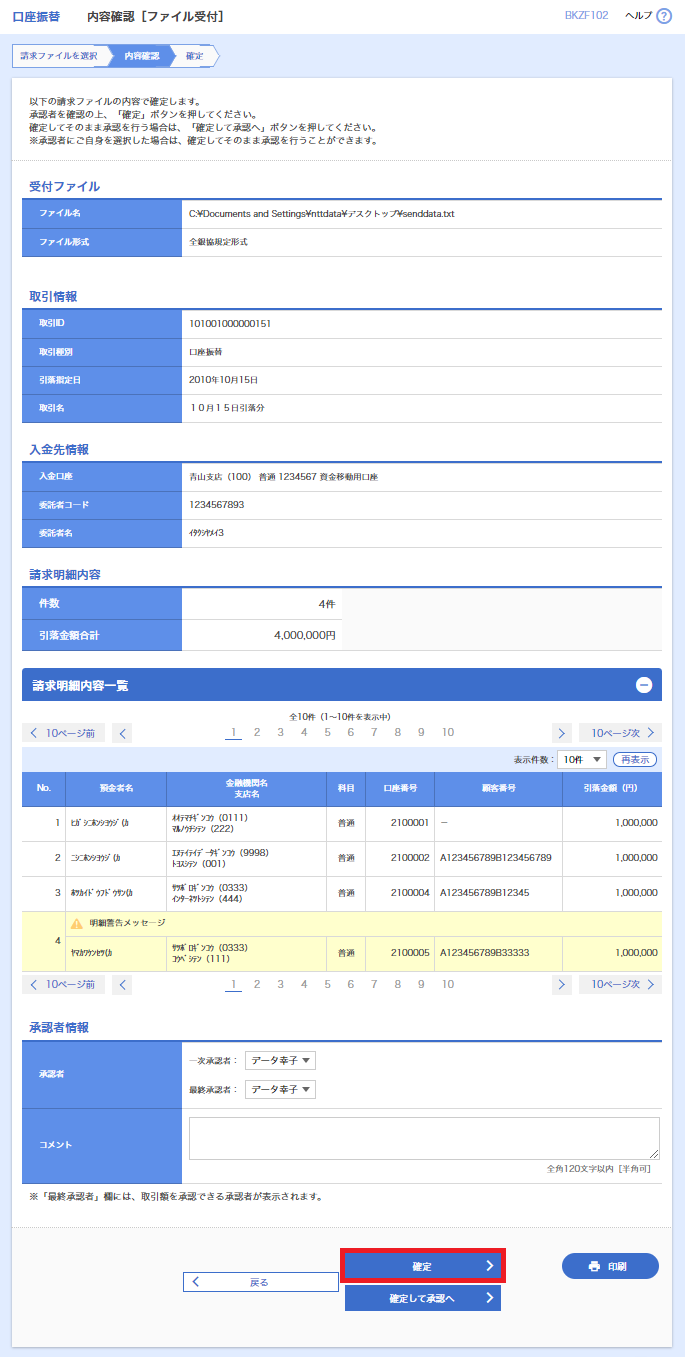Click the 引落金額（円） column header

[x=612, y=788]
